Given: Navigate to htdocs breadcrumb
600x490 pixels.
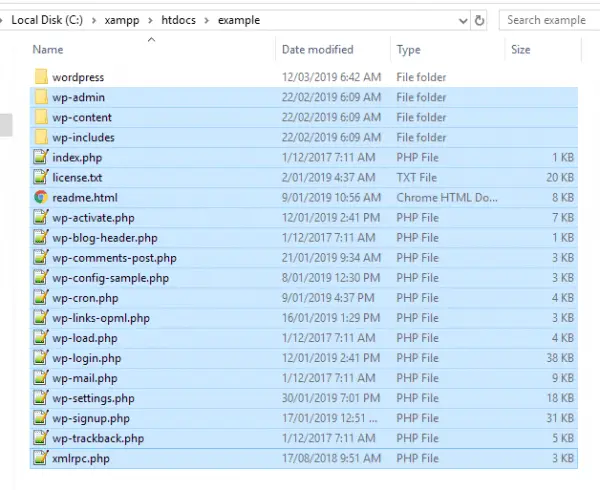Looking at the screenshot, I should click(178, 20).
